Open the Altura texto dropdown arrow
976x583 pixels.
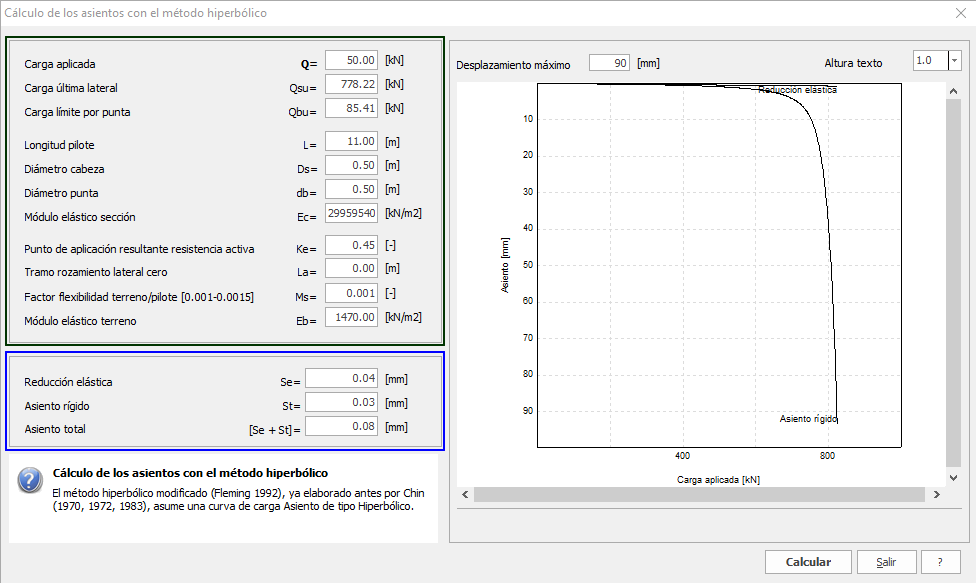(x=955, y=61)
